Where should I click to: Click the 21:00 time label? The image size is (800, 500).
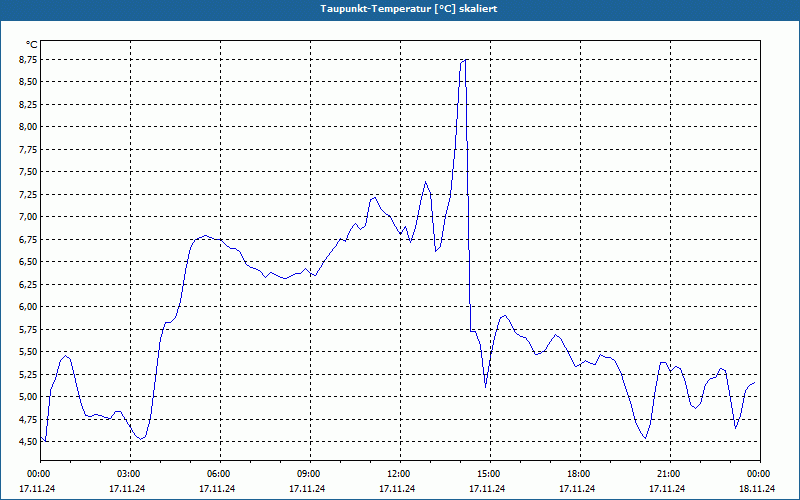669,474
